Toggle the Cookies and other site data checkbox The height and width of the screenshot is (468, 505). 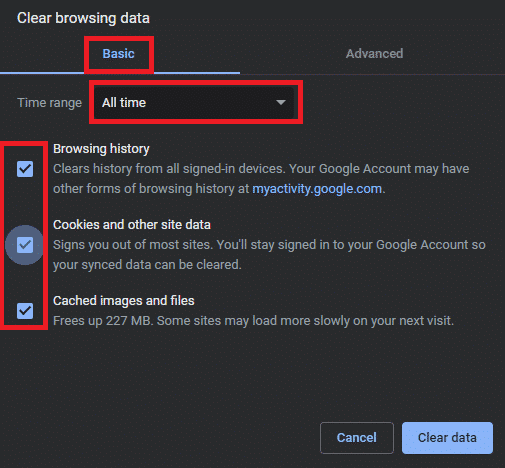click(25, 245)
